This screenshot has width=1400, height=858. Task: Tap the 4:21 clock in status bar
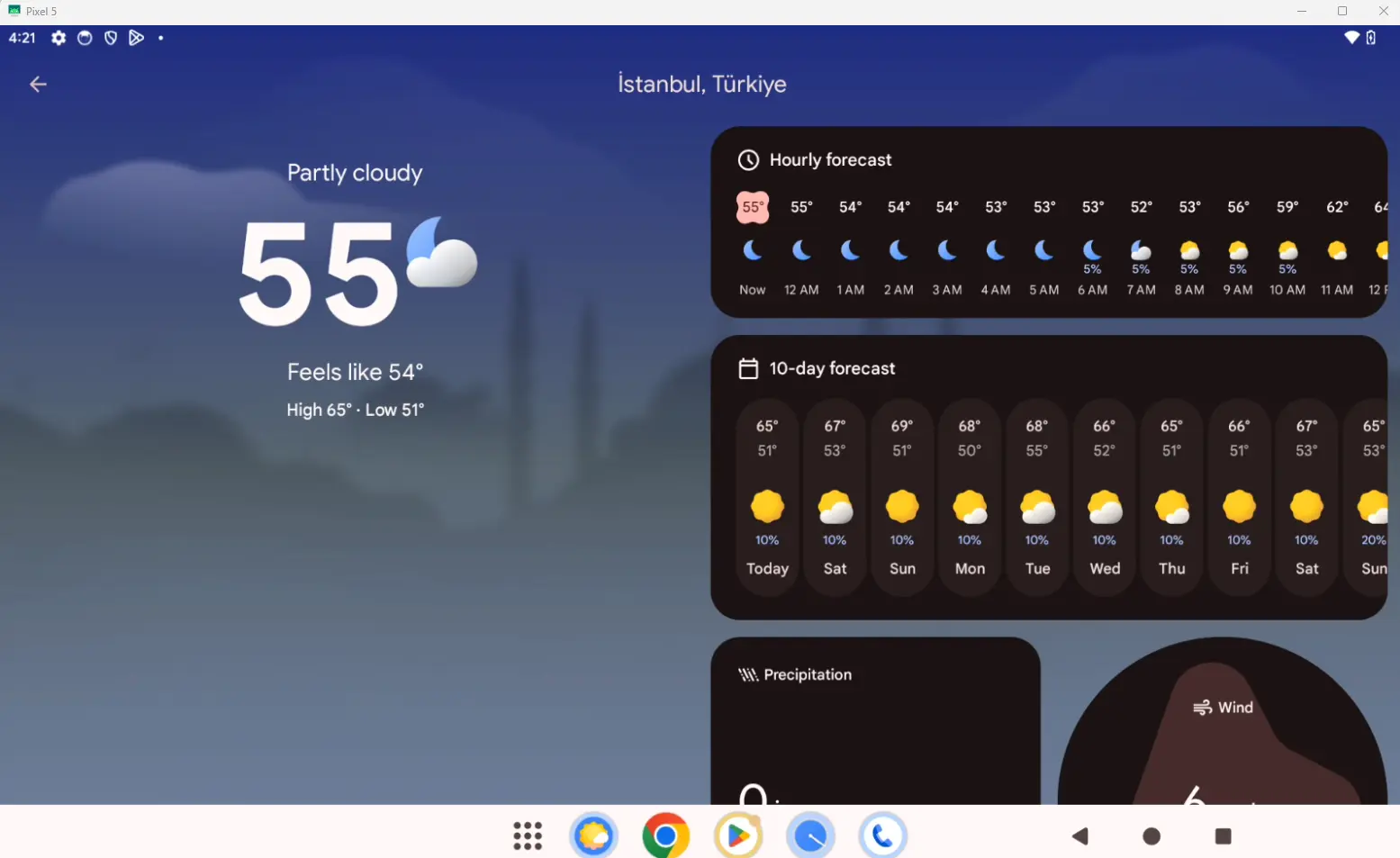click(23, 38)
